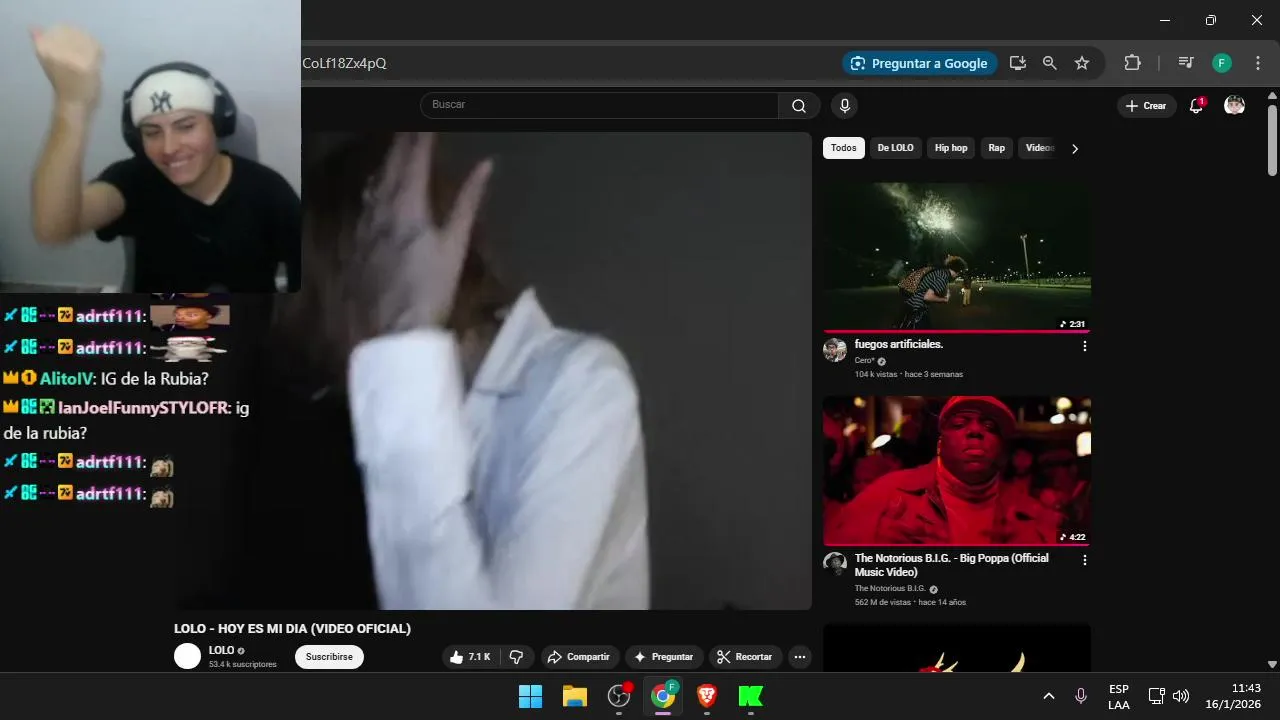Dislike the video with thumbs down

tap(516, 657)
